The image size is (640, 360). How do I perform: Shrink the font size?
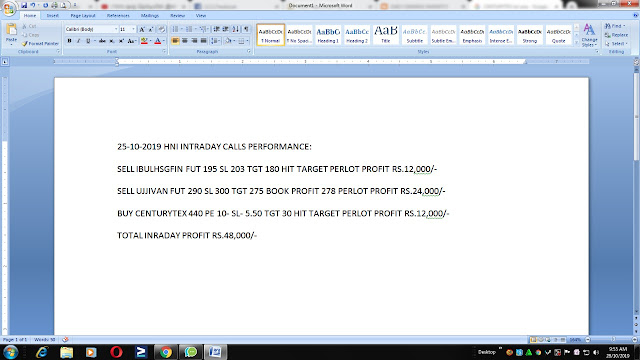tap(151, 29)
